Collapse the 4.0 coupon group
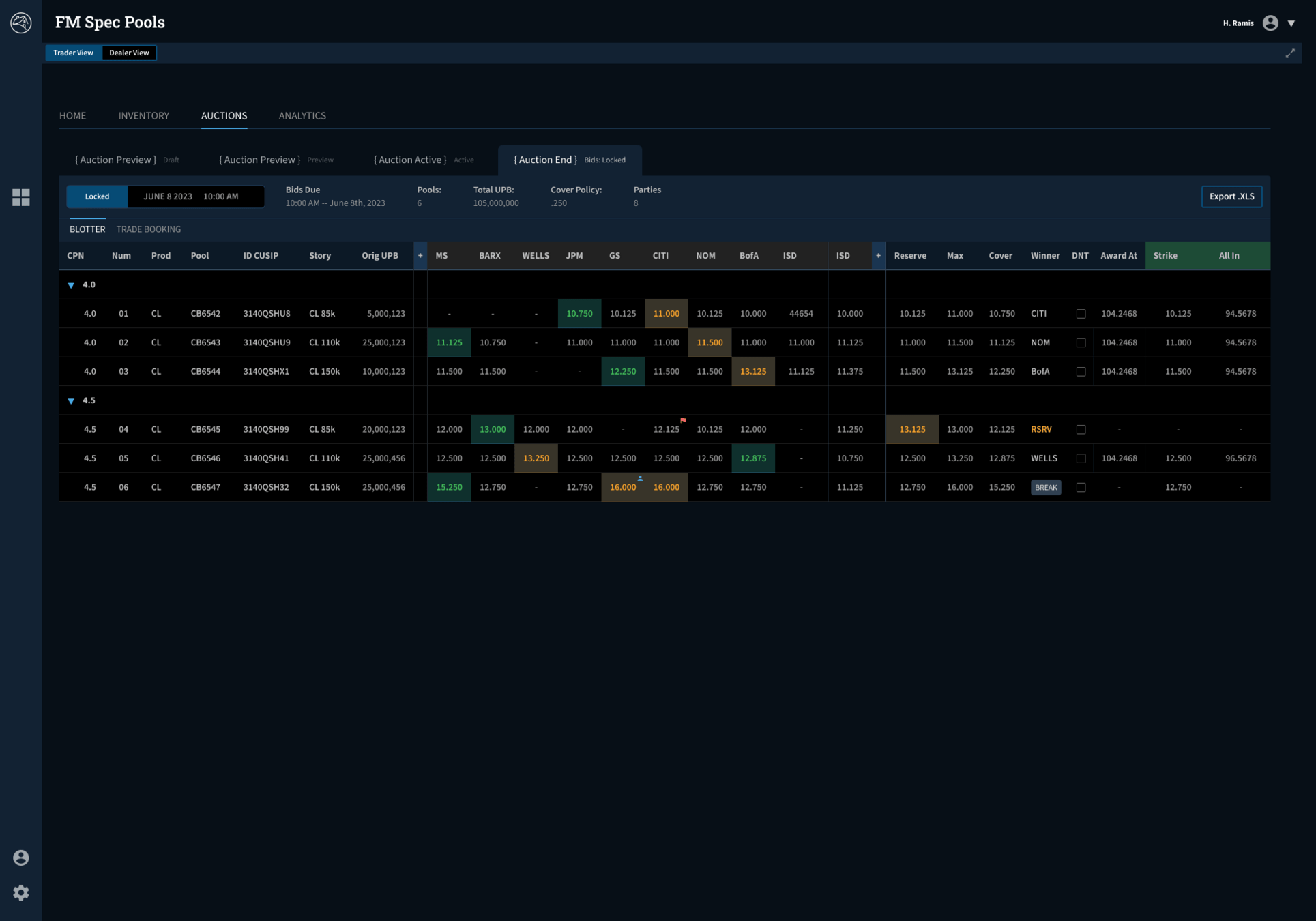This screenshot has height=921, width=1316. (x=71, y=285)
